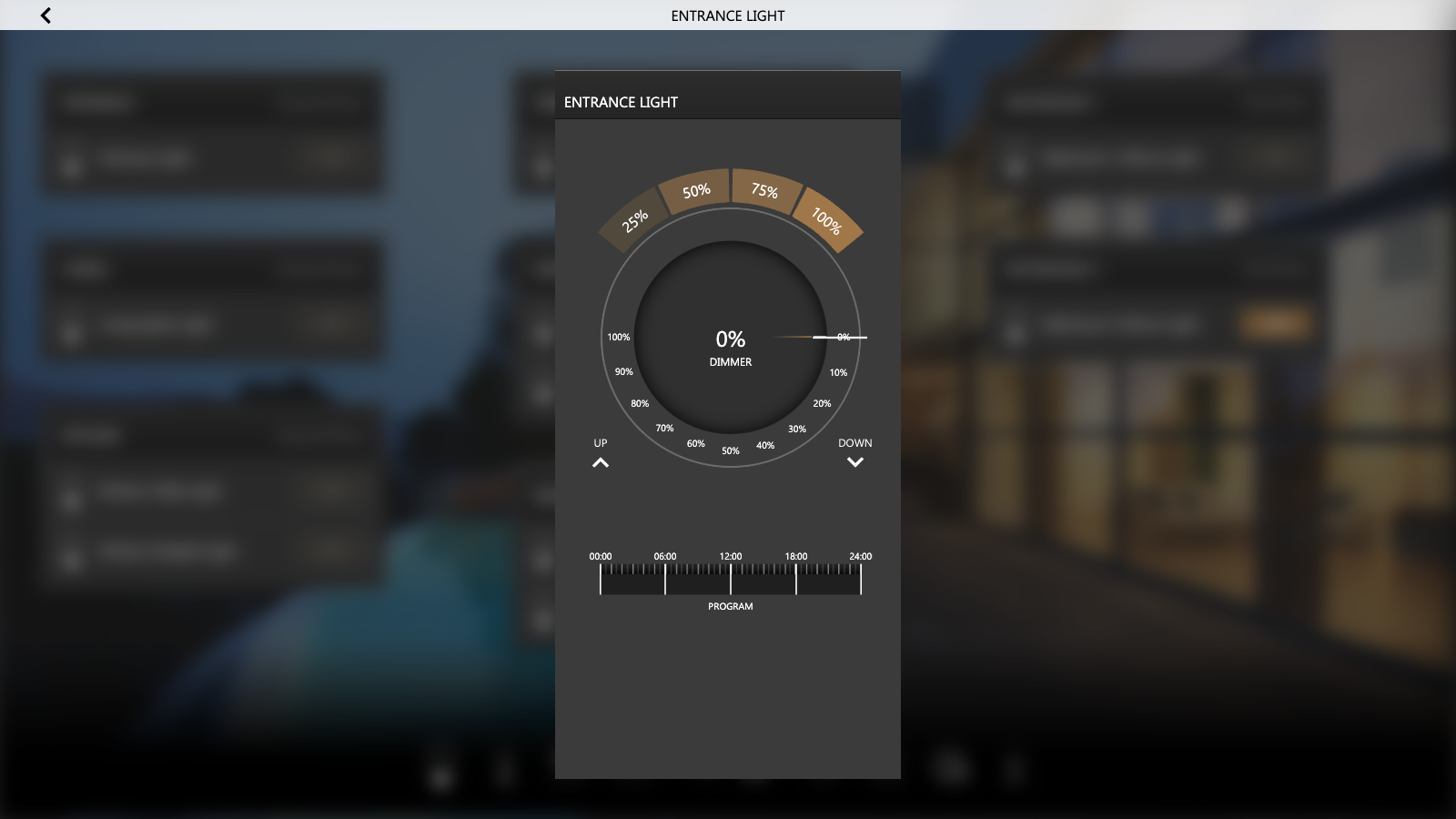The width and height of the screenshot is (1456, 819).
Task: Click the 18:00 marker on program timeline
Action: 796,556
